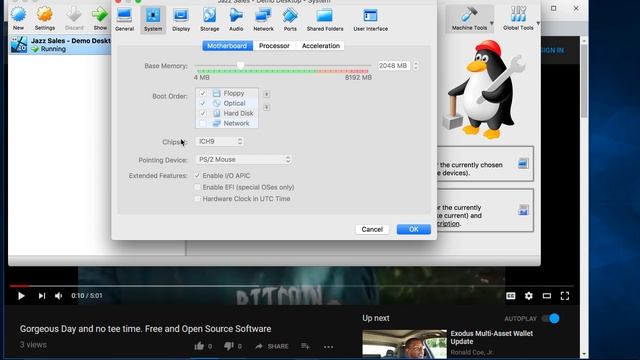Click the SHARE button under video
The height and width of the screenshot is (360, 640).
(x=272, y=346)
